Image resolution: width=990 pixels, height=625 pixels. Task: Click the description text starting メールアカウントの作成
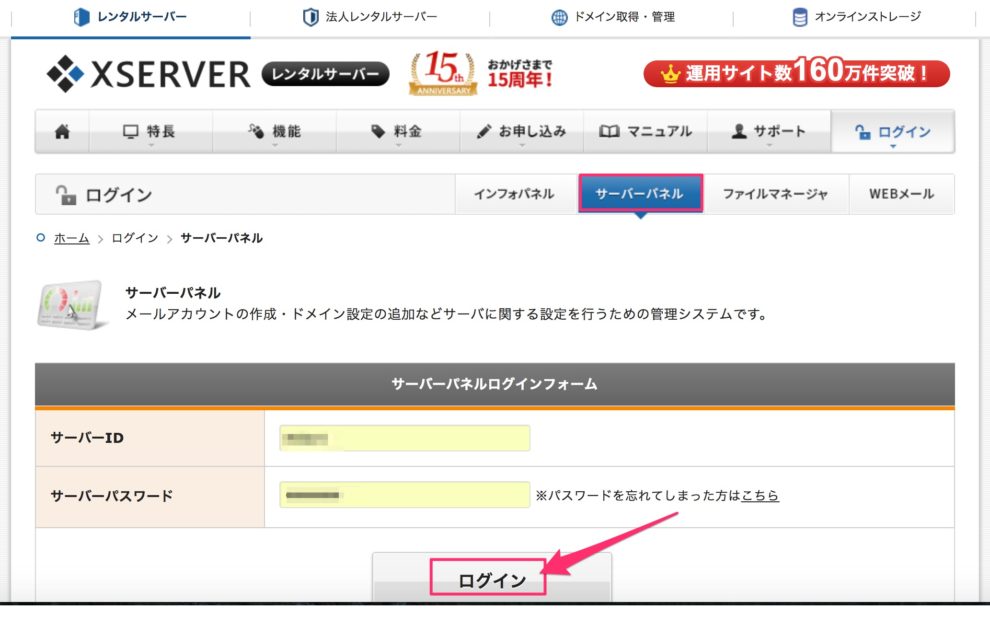[446, 314]
